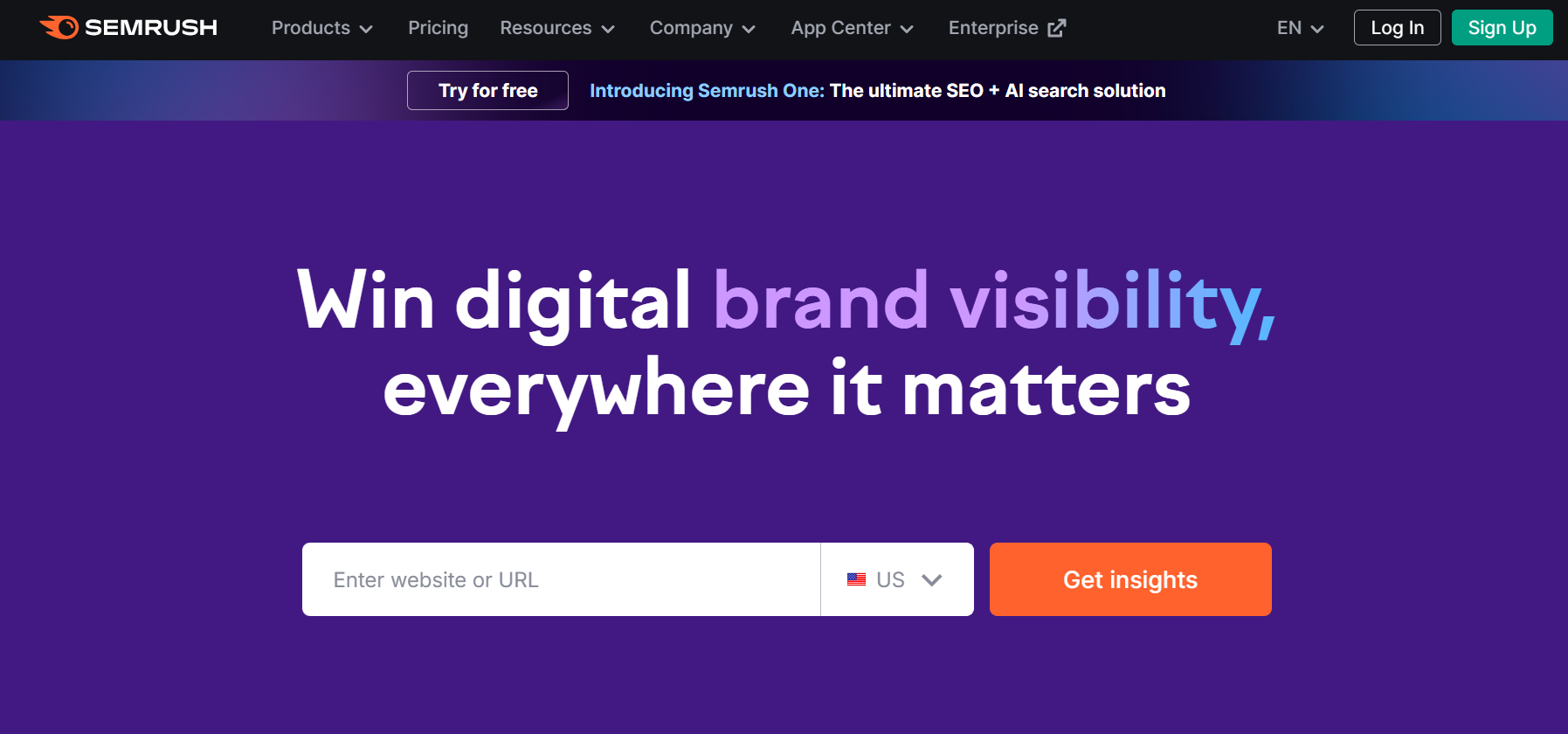Screen dimensions: 1568x734
Task: Click the Try for free button
Action: click(487, 90)
